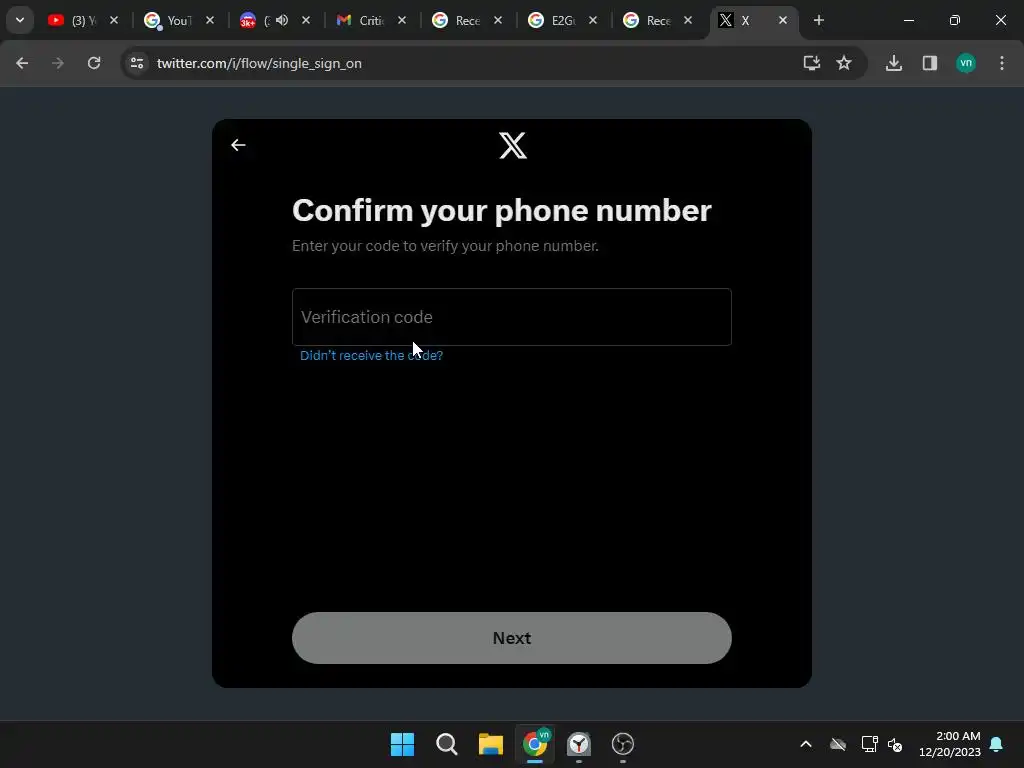
Task: Bookmark this page with the star icon
Action: pos(844,63)
